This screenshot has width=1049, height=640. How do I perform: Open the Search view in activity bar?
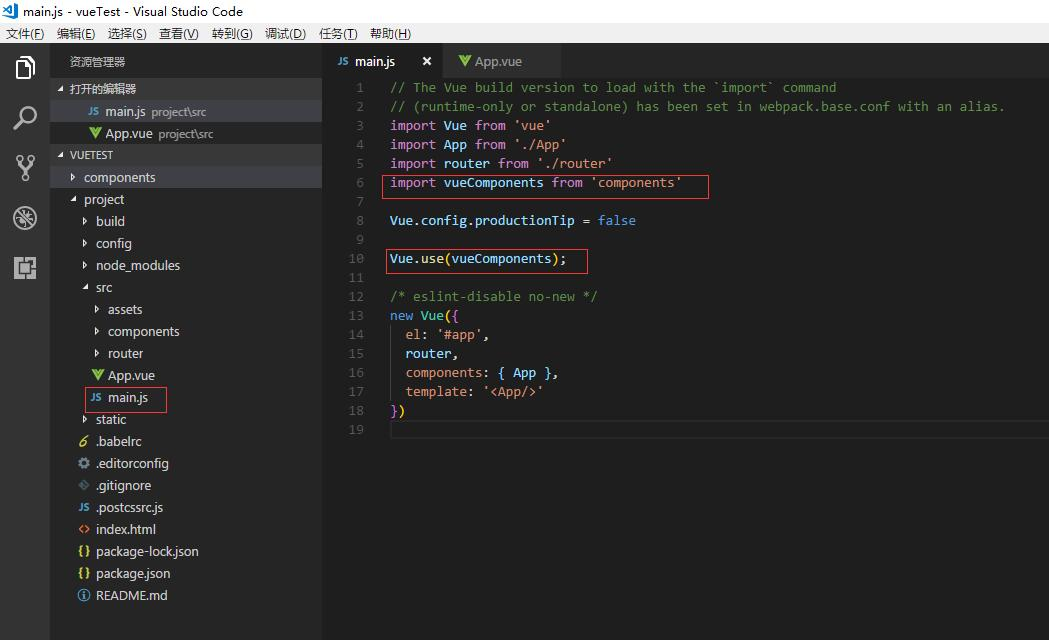coord(25,118)
